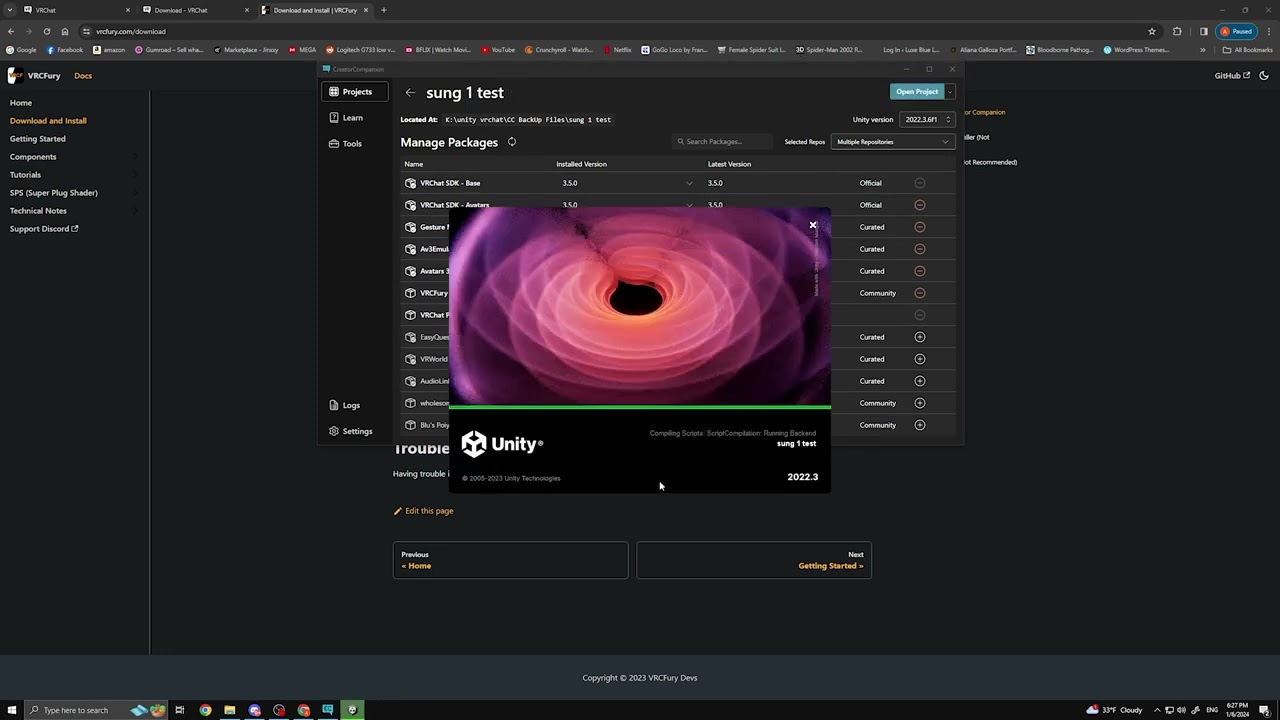The image size is (1280, 720).
Task: Bookmark this page with the star icon
Action: pyautogui.click(x=1152, y=31)
